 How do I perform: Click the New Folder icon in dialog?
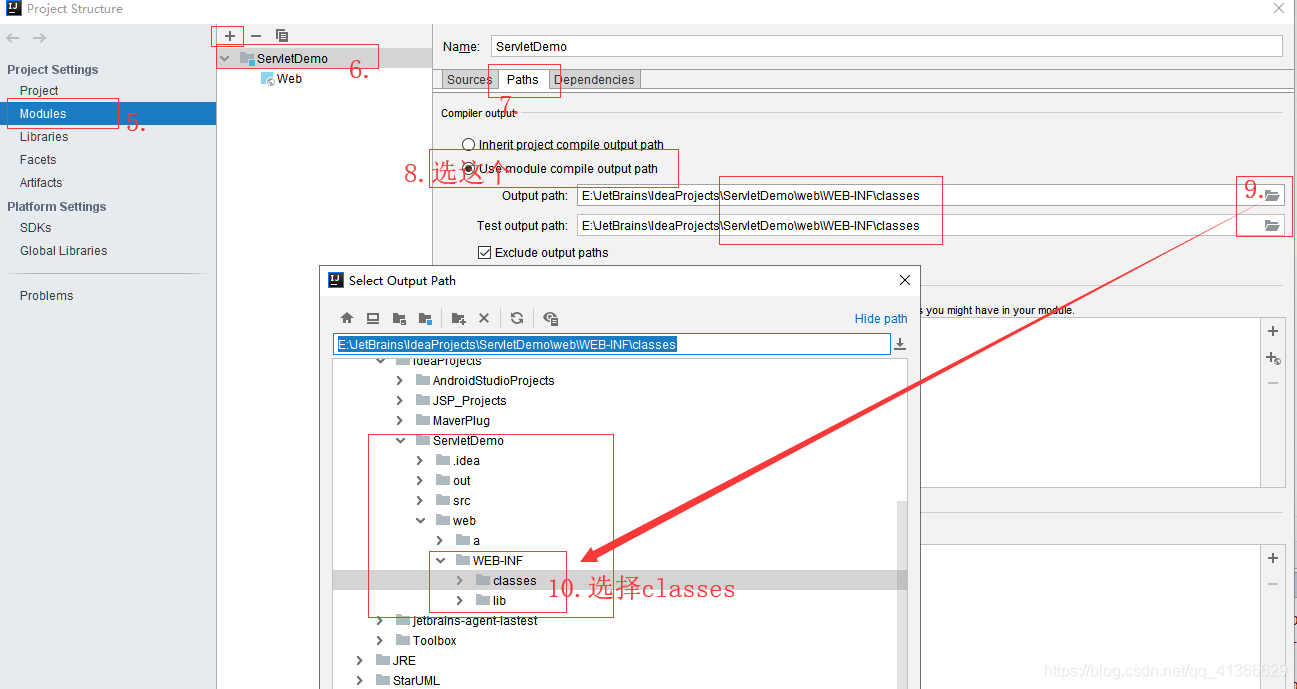coord(459,318)
